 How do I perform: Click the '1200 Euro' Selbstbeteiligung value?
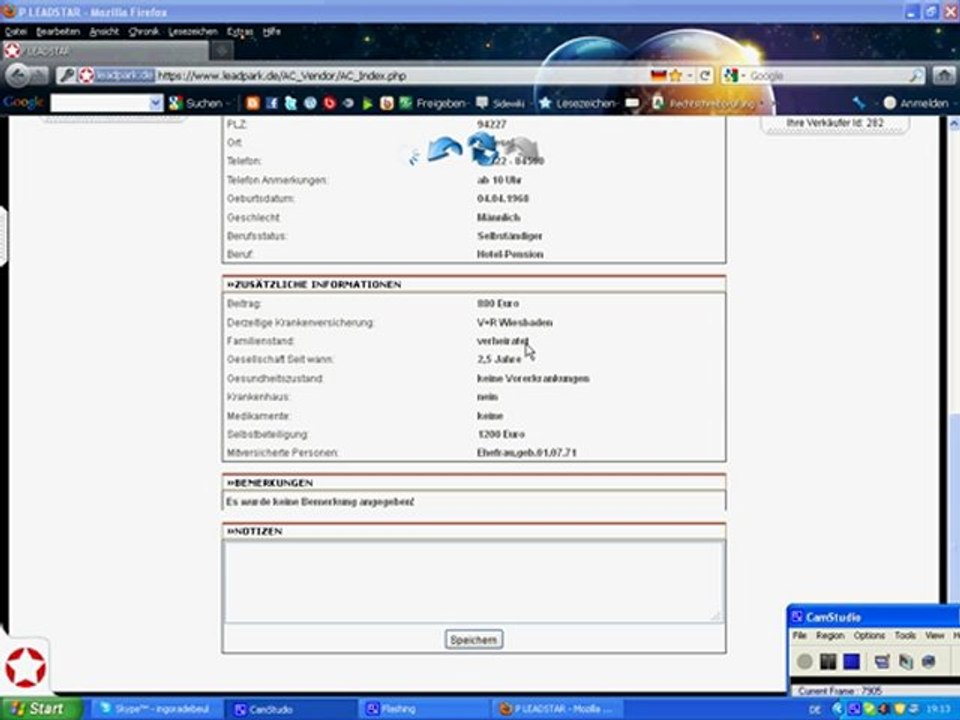[501, 434]
